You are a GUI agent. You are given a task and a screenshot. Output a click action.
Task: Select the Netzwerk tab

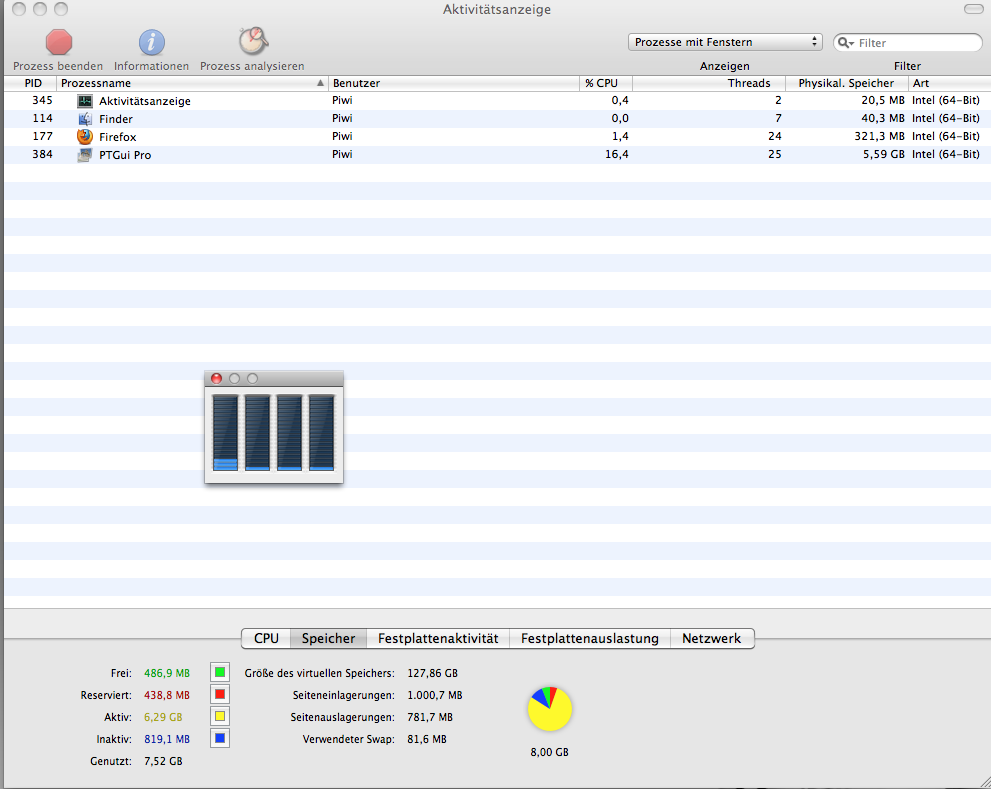click(x=711, y=638)
